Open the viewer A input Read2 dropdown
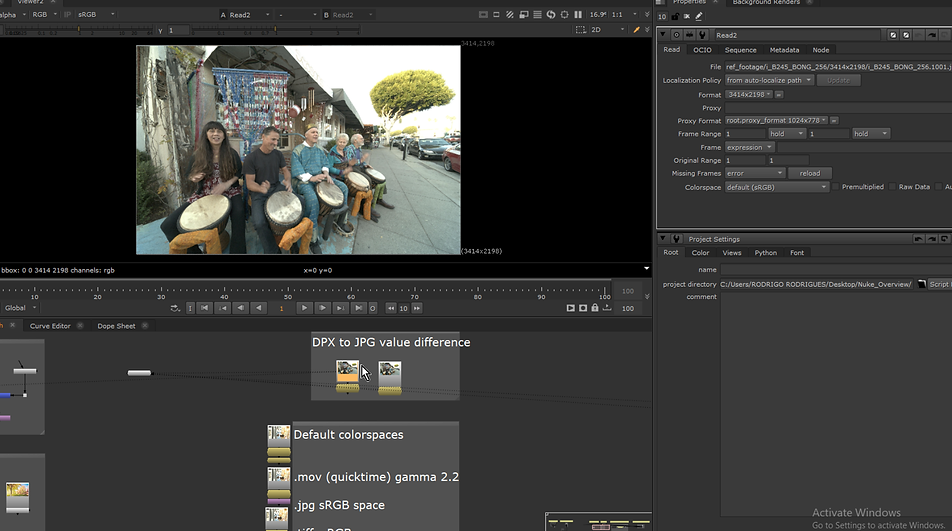Image resolution: width=952 pixels, height=531 pixels. (x=245, y=15)
